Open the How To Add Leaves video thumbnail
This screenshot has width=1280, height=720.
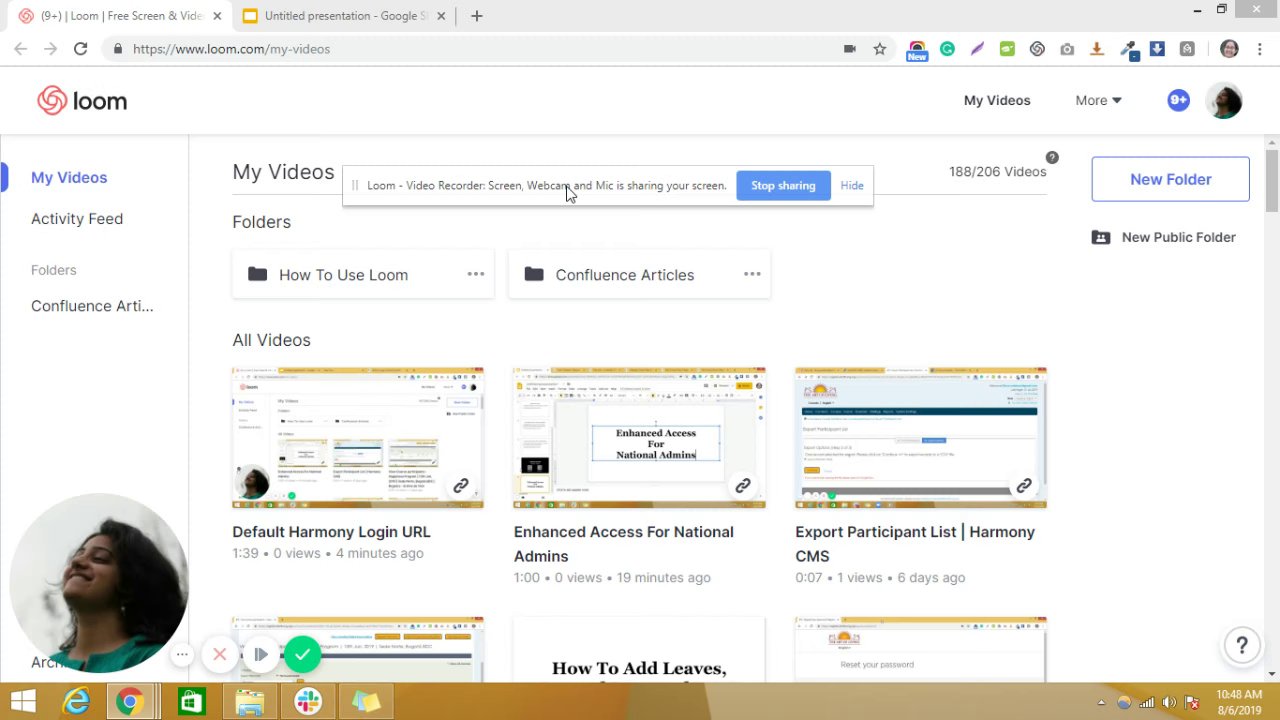639,650
